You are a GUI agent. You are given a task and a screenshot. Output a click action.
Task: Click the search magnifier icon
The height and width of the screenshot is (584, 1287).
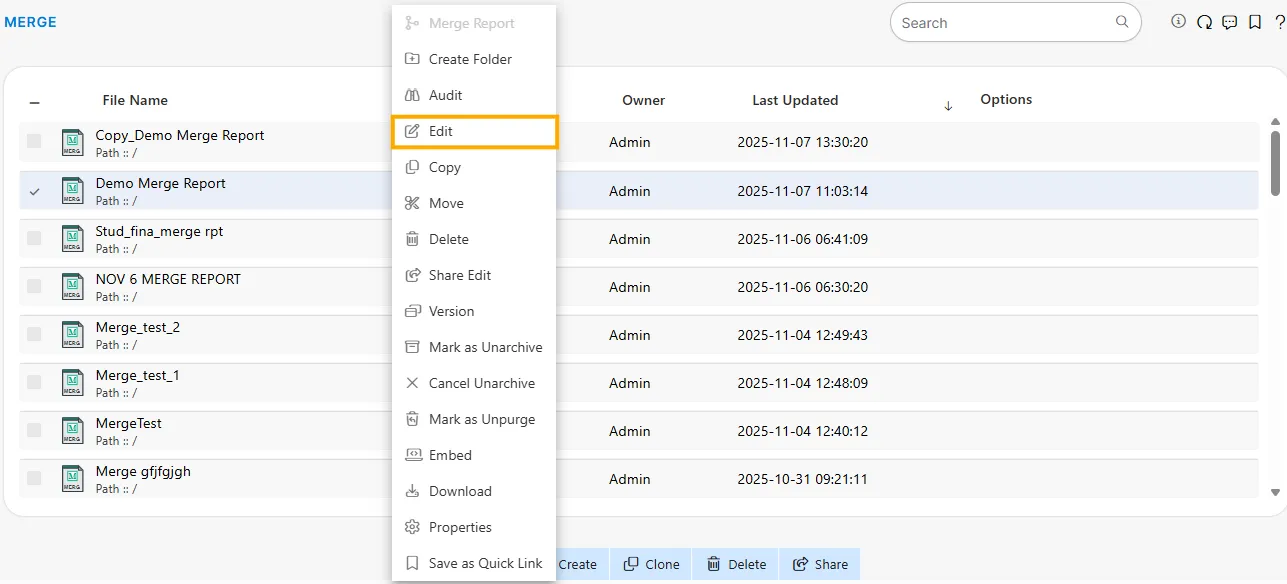tap(1123, 22)
